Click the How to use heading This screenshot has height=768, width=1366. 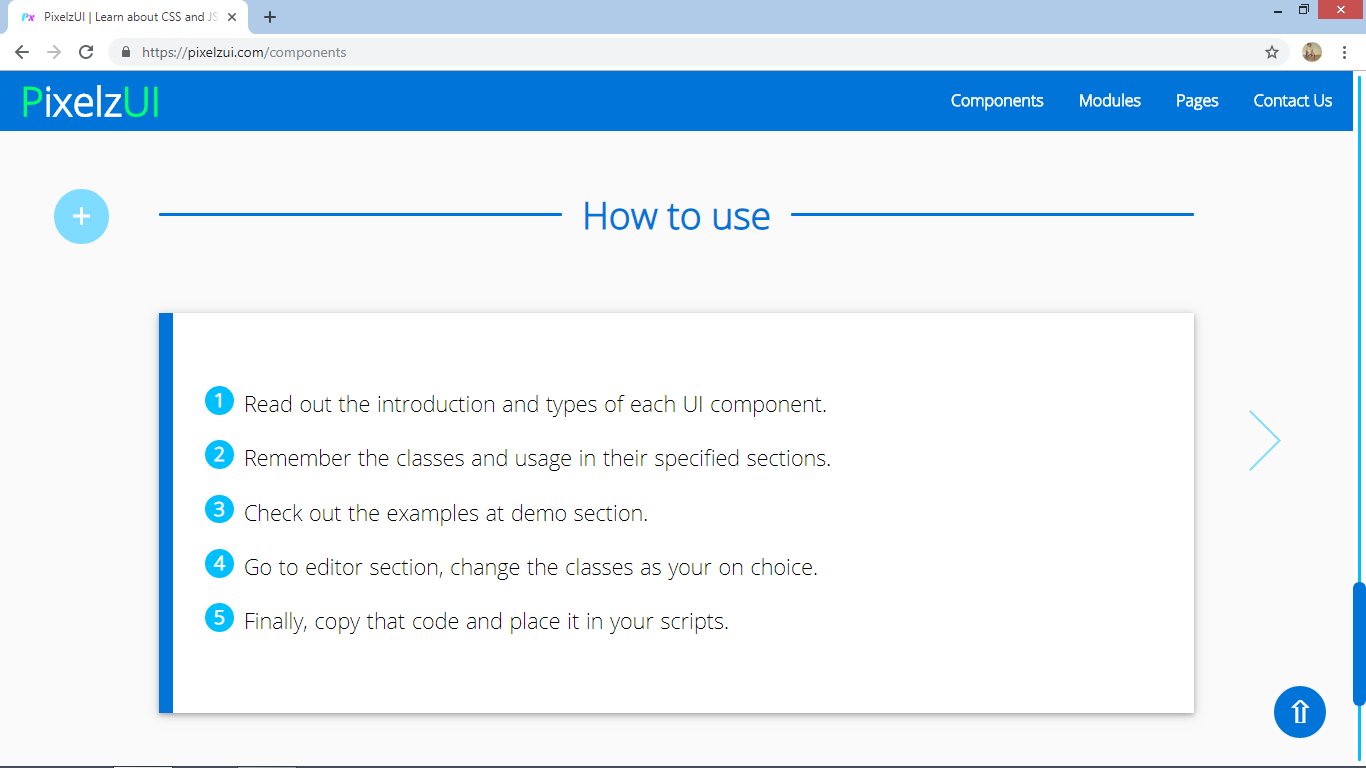(x=677, y=216)
